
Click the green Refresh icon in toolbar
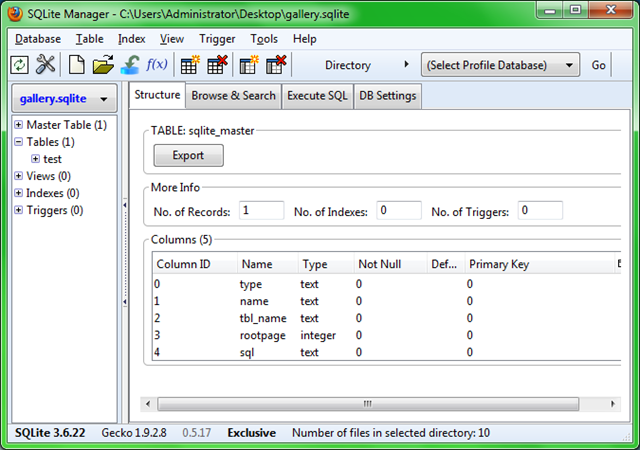(19, 65)
